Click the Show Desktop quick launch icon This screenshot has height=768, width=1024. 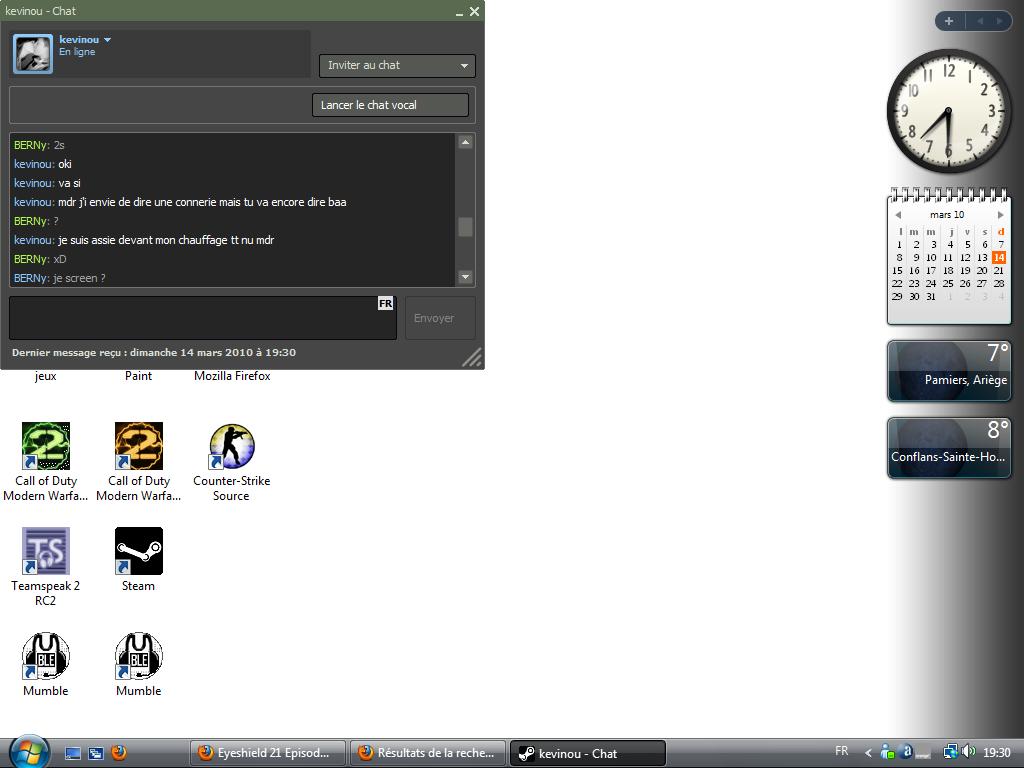(73, 753)
